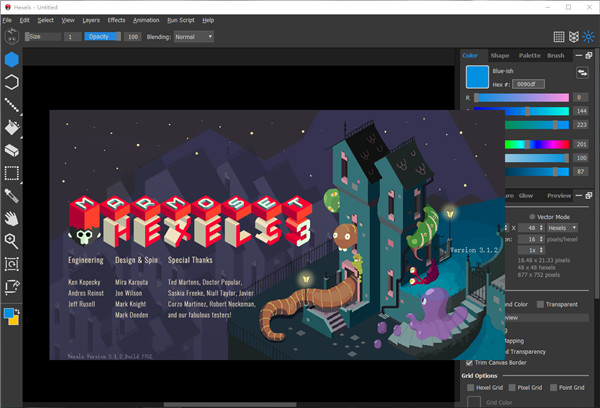Choose the Eraser tool
The width and height of the screenshot is (600, 408).
tap(11, 150)
